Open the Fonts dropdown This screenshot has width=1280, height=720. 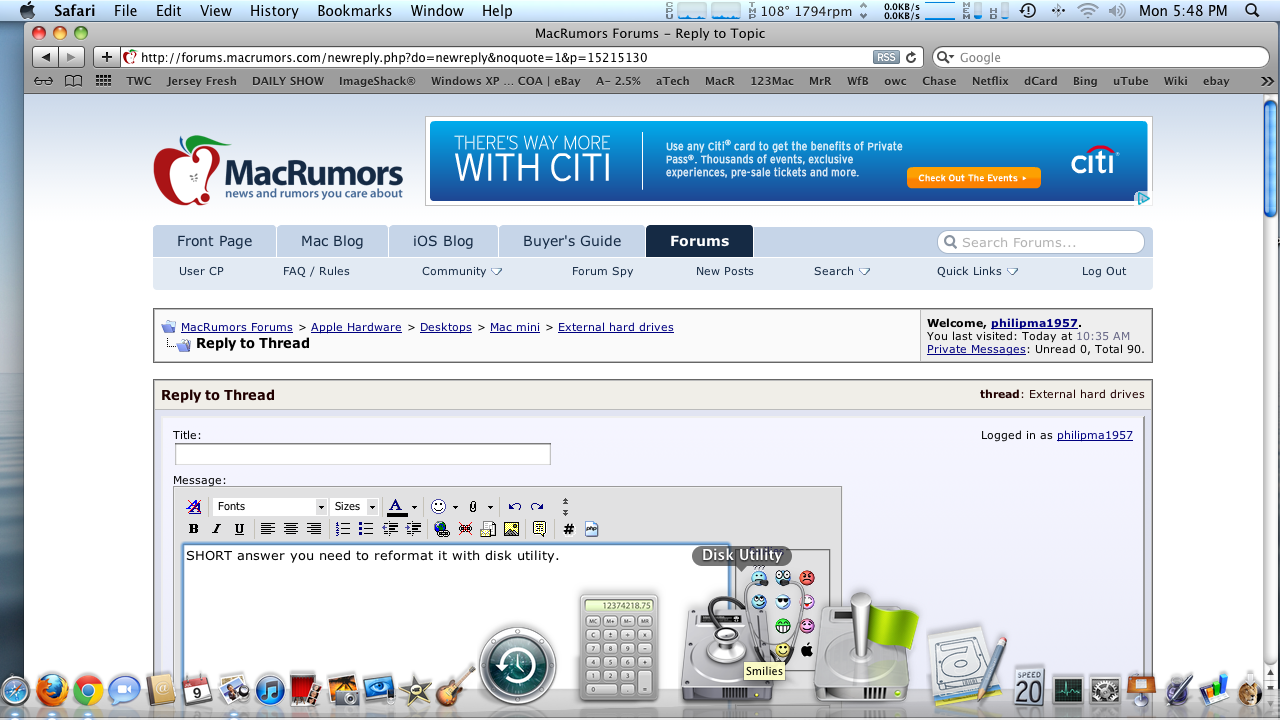[271, 507]
